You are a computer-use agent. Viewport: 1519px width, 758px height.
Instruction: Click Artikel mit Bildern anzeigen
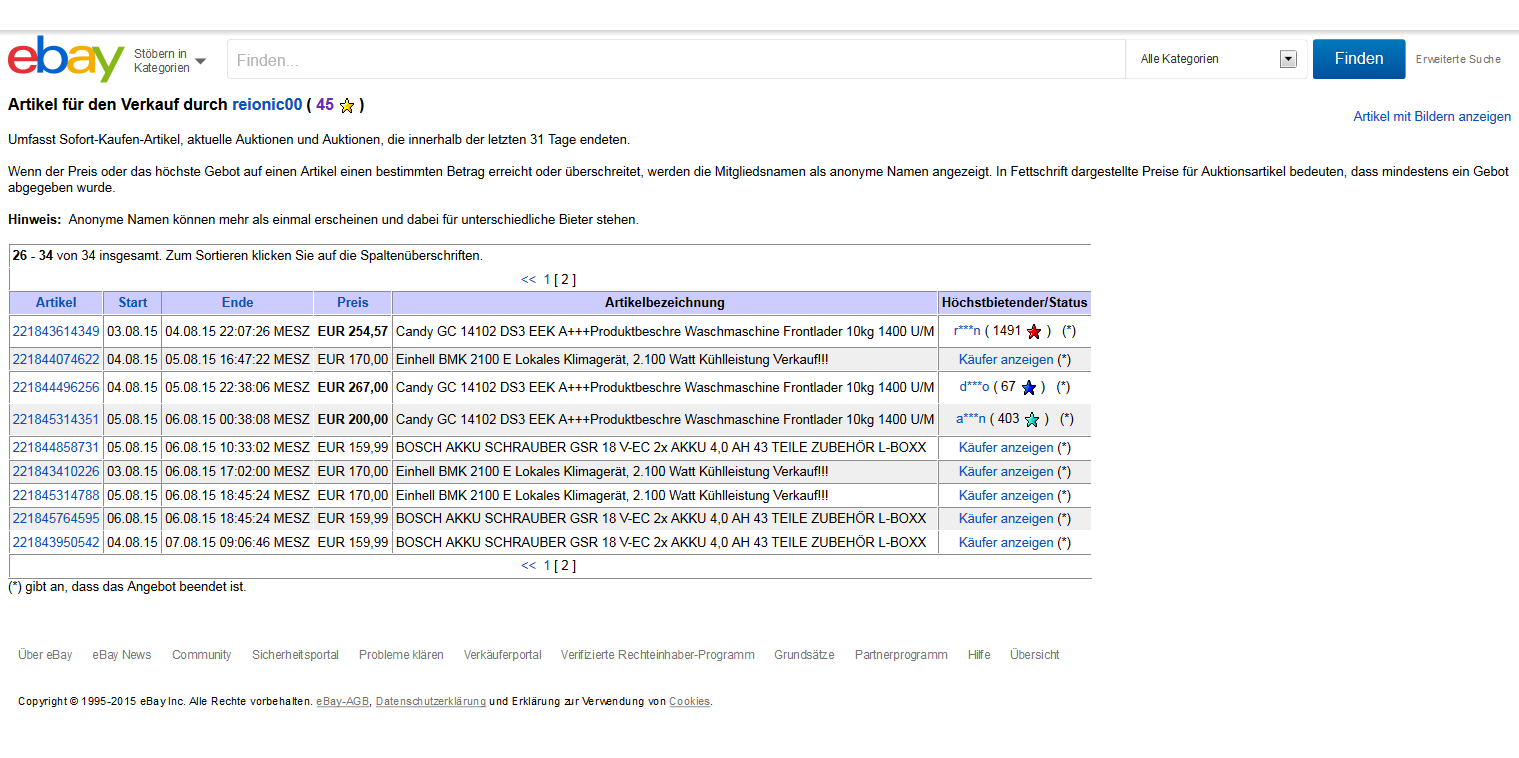(x=1432, y=116)
